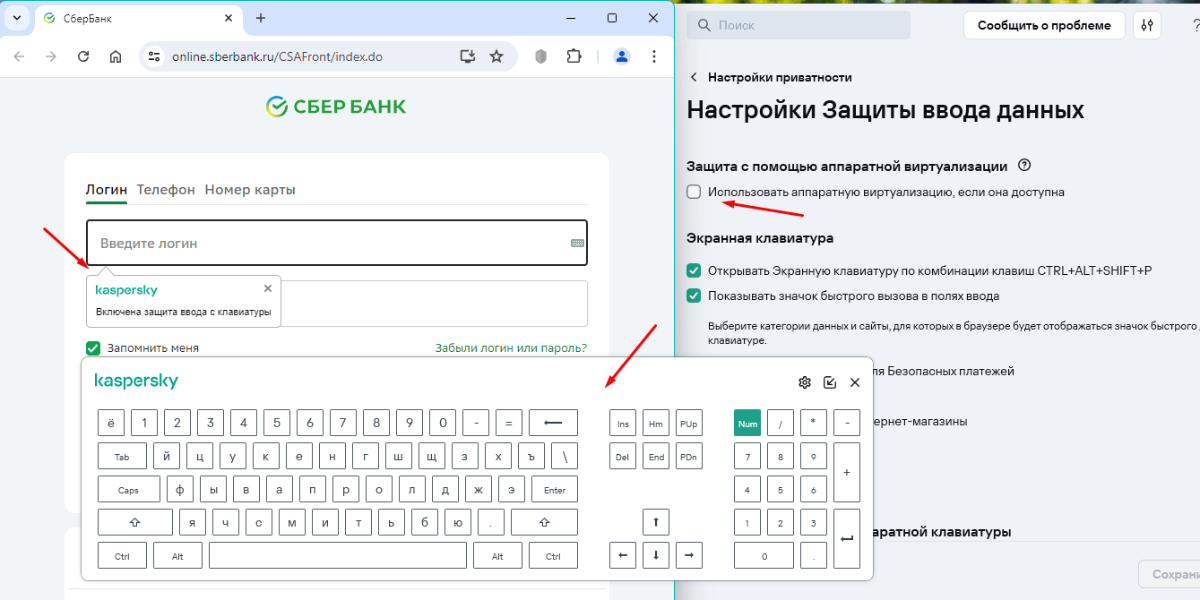The width and height of the screenshot is (1200, 600).
Task: Open Kaspersky shield extension icon
Action: click(x=541, y=57)
